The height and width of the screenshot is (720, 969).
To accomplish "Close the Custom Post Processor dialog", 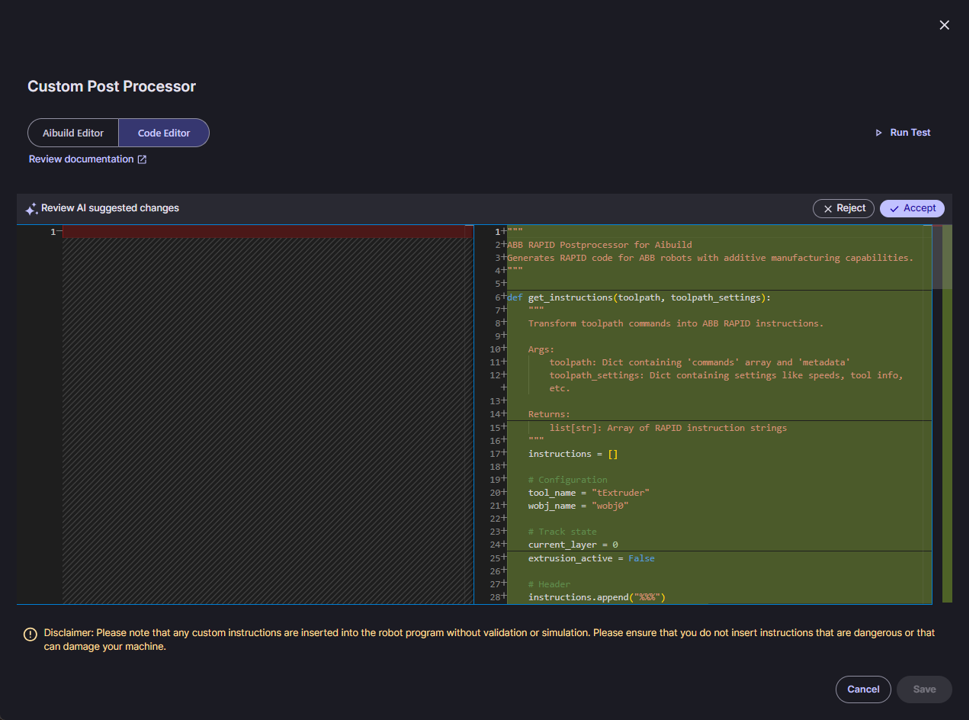I will (x=944, y=25).
